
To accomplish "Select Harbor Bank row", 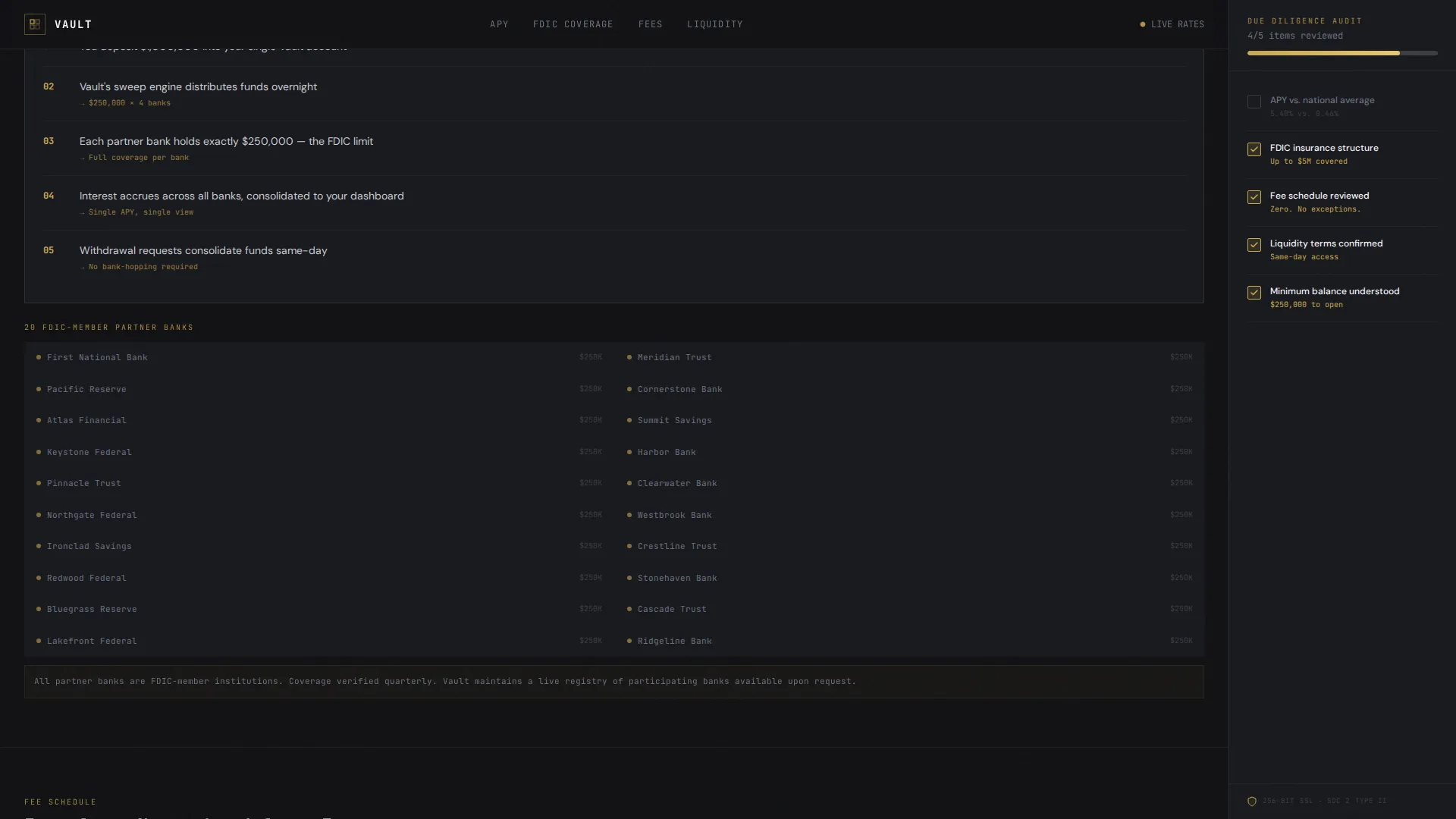I will [909, 452].
